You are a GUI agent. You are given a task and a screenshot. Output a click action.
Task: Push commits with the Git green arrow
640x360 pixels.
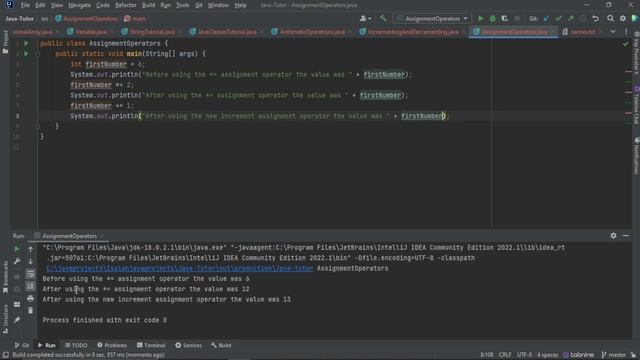[571, 19]
